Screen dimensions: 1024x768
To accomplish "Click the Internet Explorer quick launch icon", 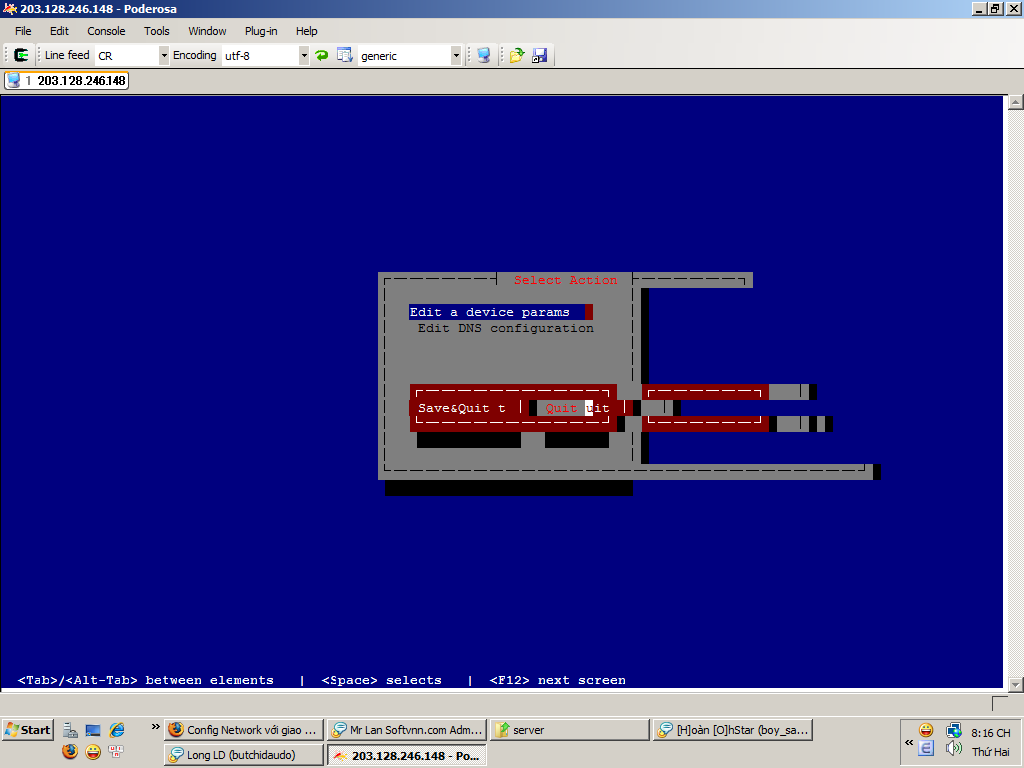I will point(117,730).
